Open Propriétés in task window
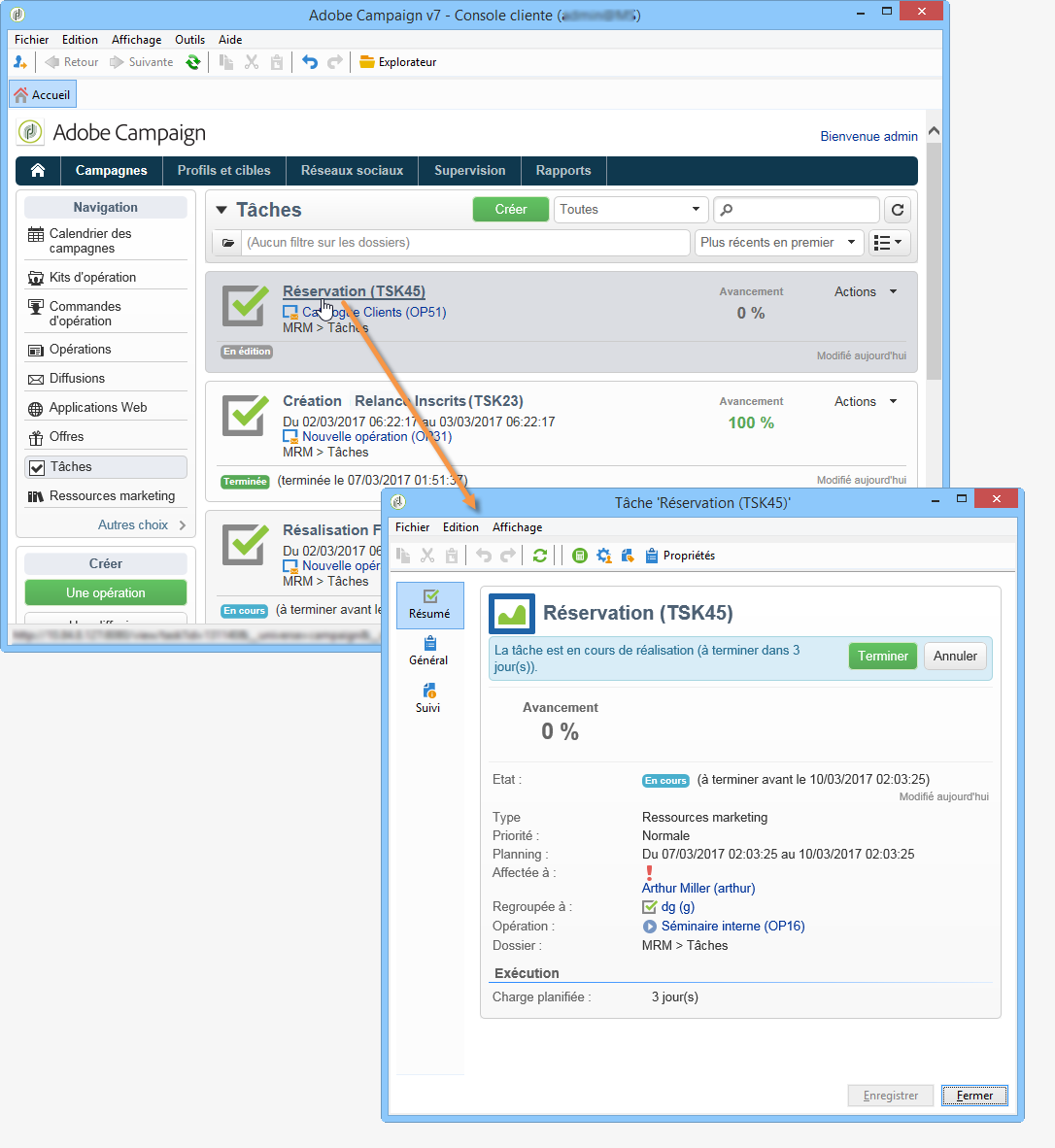 (680, 556)
